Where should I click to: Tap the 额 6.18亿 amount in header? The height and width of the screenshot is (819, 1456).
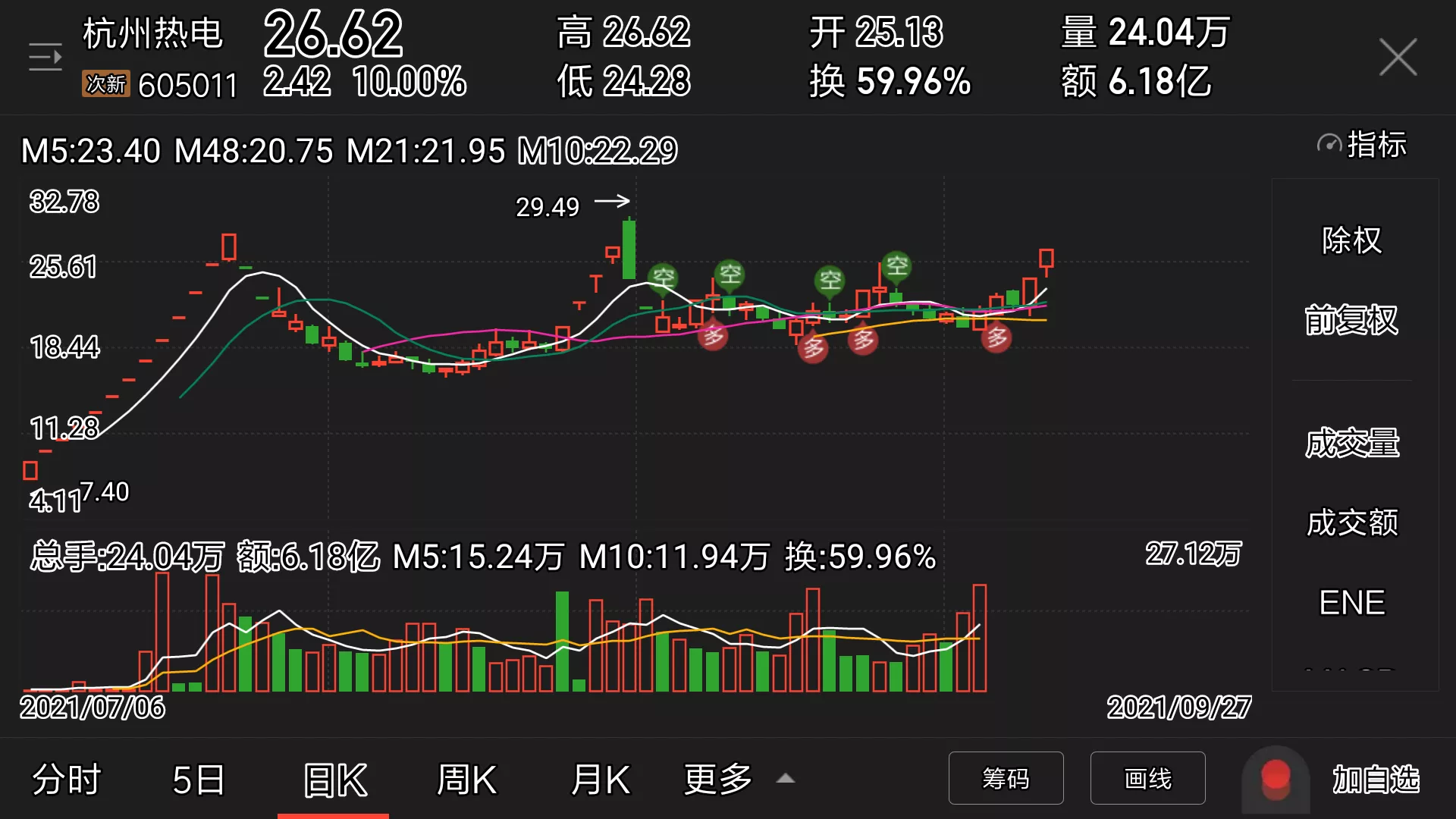(1136, 81)
